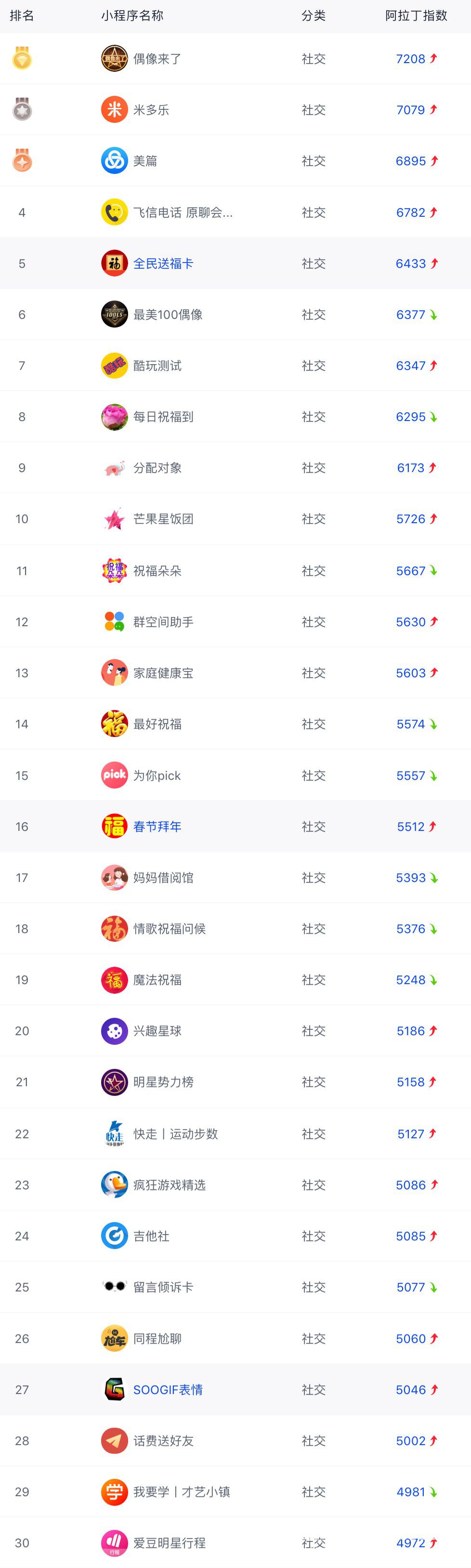Image resolution: width=471 pixels, height=1568 pixels.
Task: Select the 话费送好友 paper-plane icon
Action: [x=115, y=1441]
